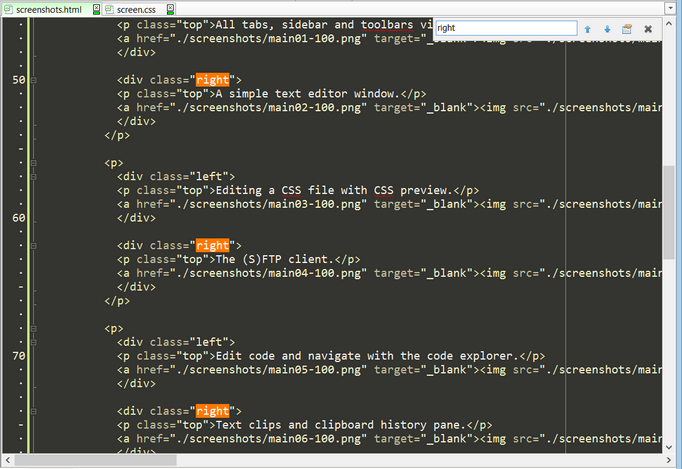Click the href "./screenshots/main02-100.png"
This screenshot has width=682, height=469.
pos(268,108)
